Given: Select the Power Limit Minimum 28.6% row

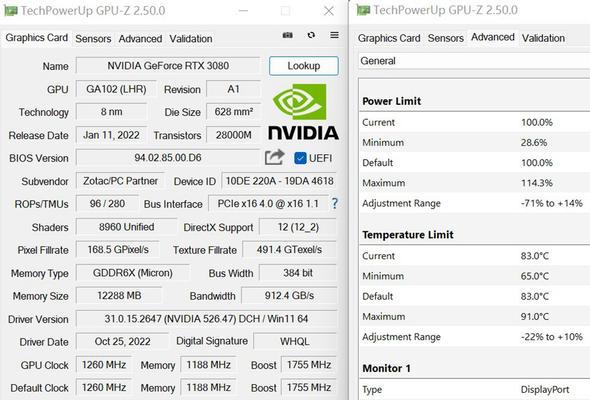Looking at the screenshot, I should point(475,143).
